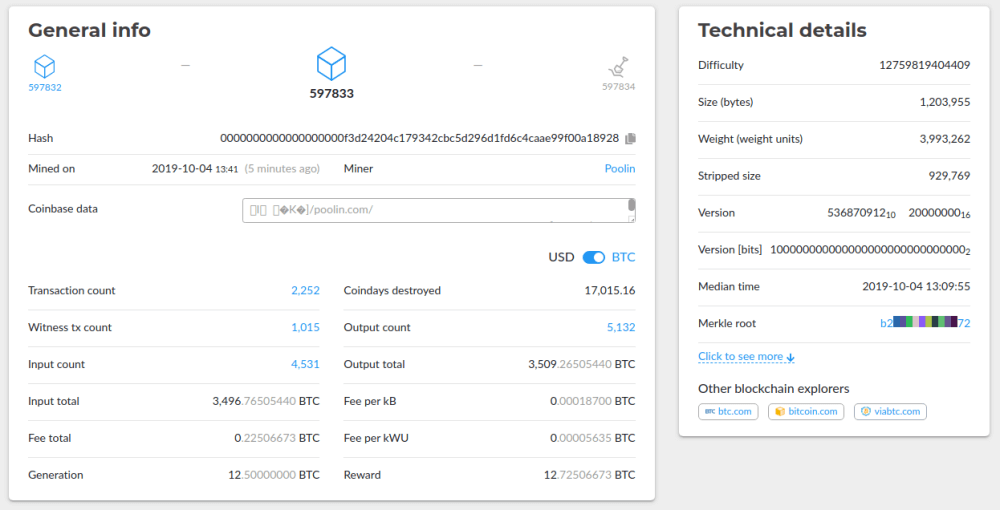Click the current block 597833 cube icon
This screenshot has height=510, width=1000.
pyautogui.click(x=331, y=64)
